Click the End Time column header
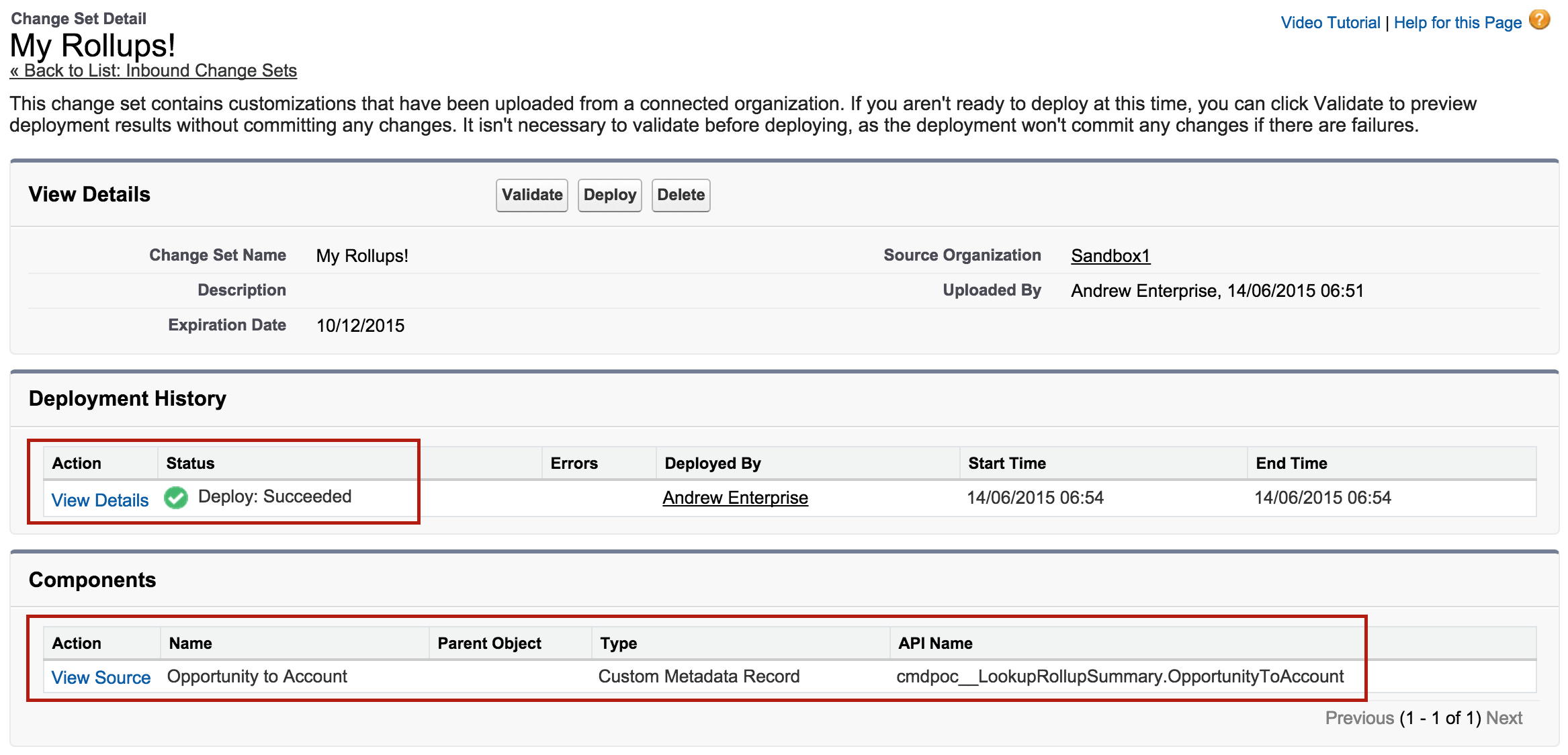The width and height of the screenshot is (1568, 755). [x=1291, y=463]
